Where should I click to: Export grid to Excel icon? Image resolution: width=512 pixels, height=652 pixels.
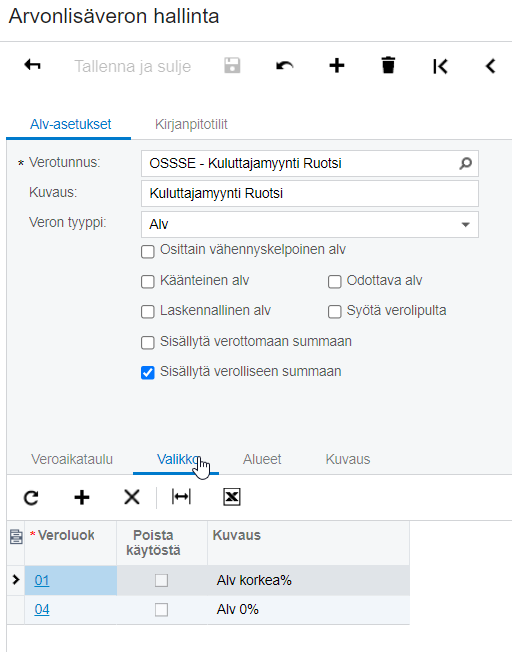click(232, 497)
